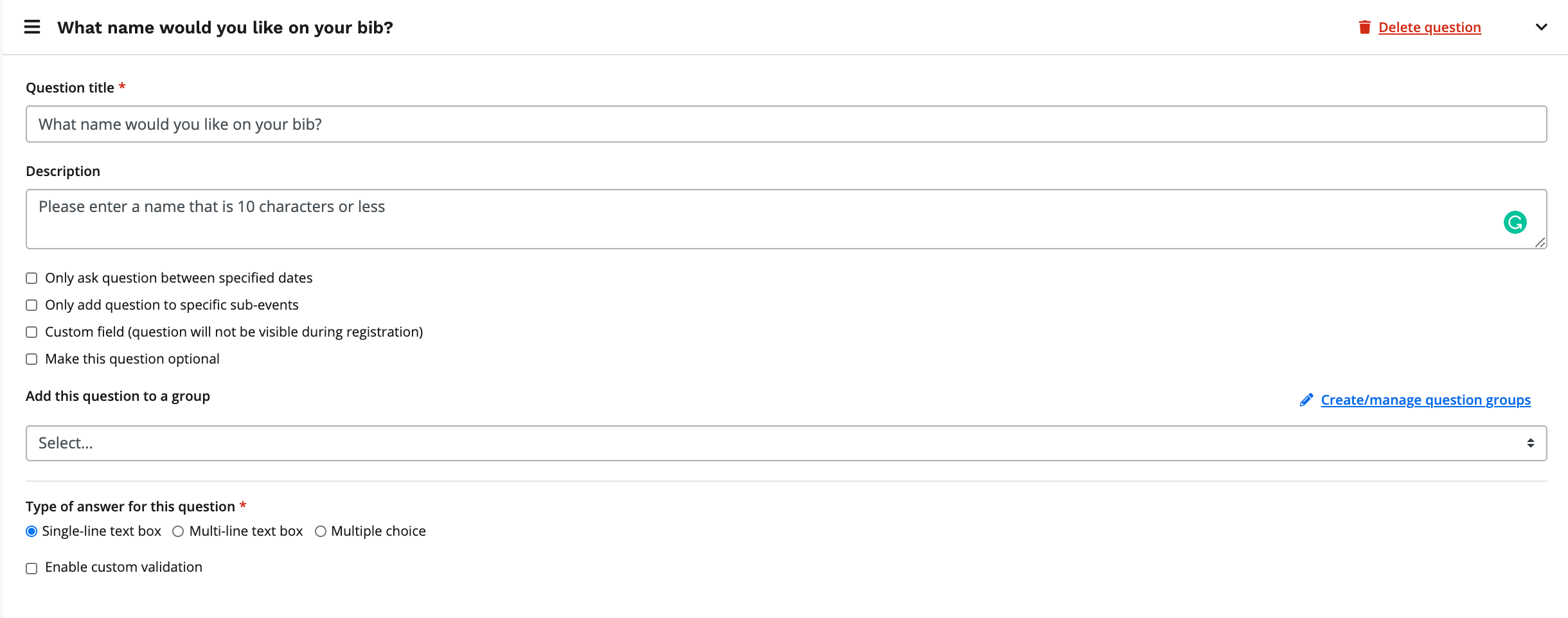
Task: Choose Multi-line text box answer type
Action: pos(178,531)
